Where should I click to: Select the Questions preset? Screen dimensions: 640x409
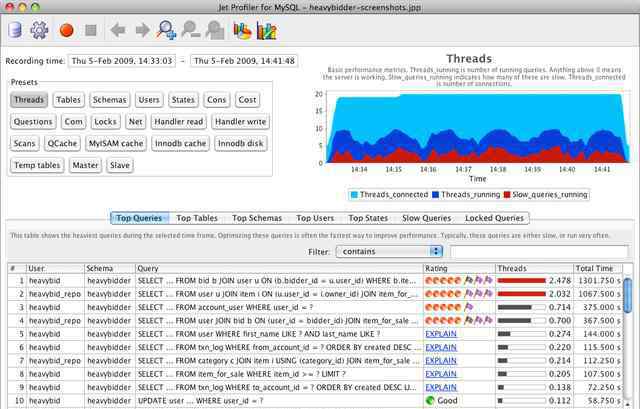click(x=33, y=122)
